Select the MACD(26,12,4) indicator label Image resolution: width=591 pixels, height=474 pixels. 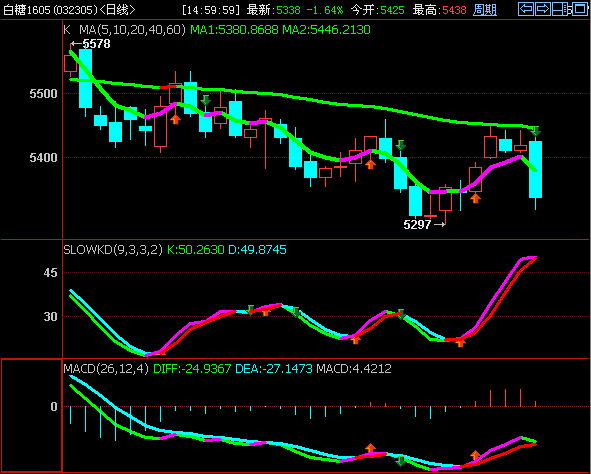(106, 368)
